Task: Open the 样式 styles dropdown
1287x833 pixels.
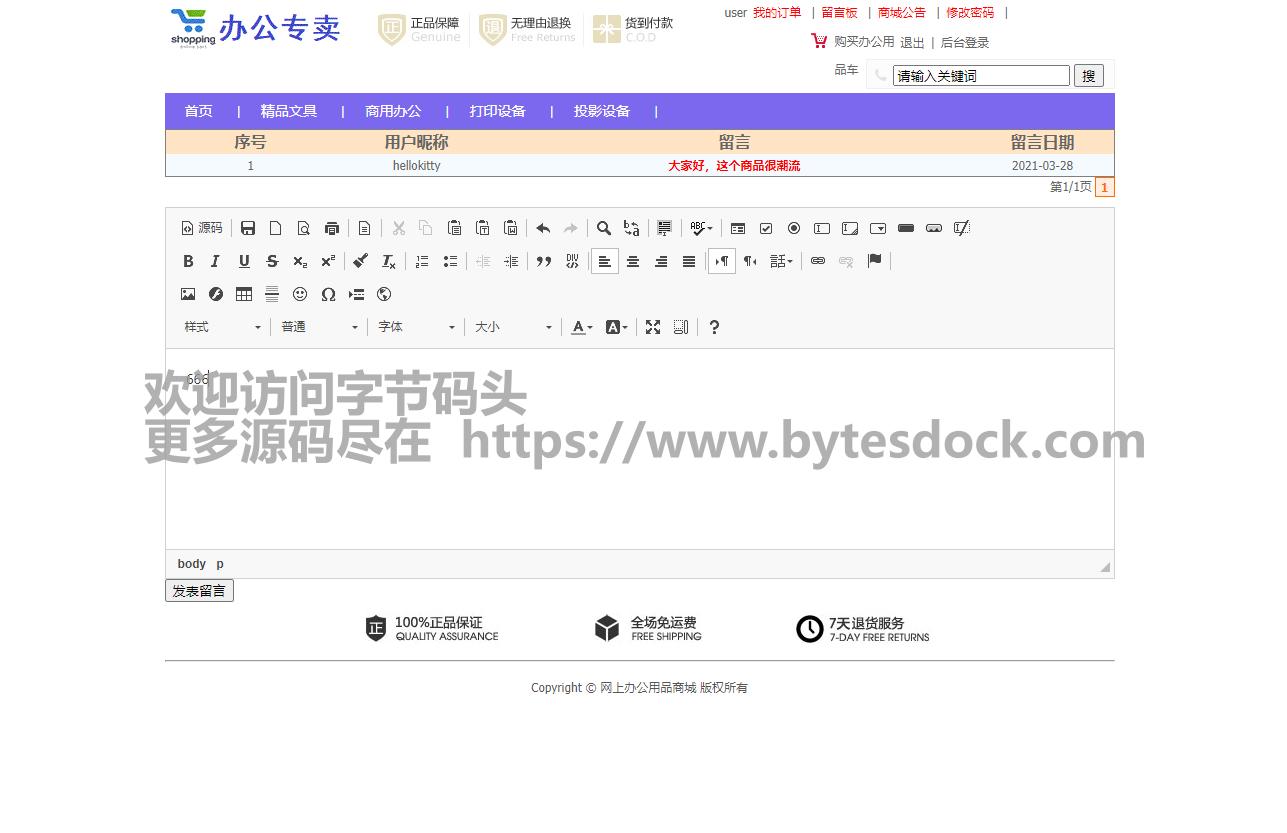Action: point(222,327)
